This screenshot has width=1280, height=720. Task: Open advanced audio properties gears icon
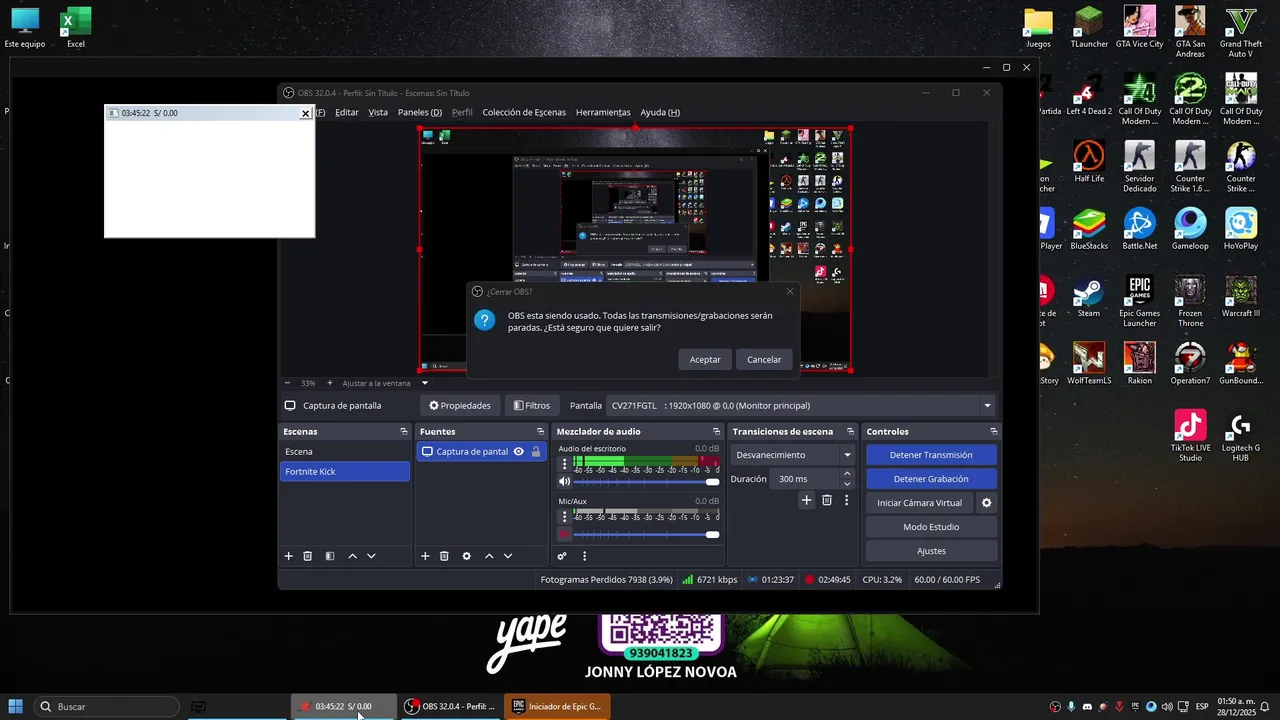pos(562,556)
